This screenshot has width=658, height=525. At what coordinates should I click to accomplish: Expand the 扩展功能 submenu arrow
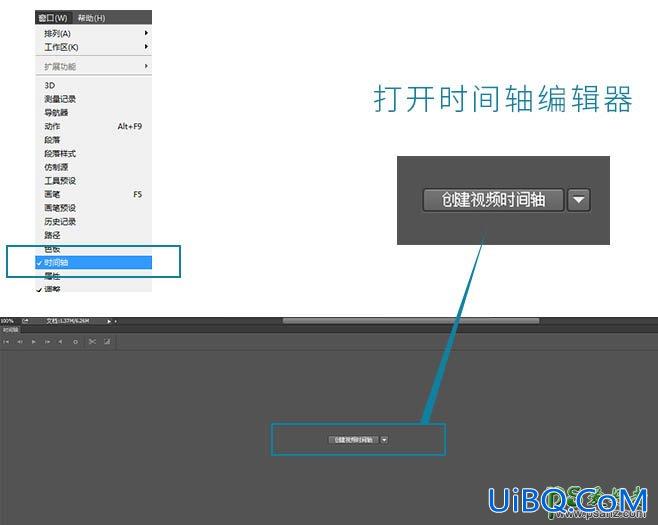(146, 66)
